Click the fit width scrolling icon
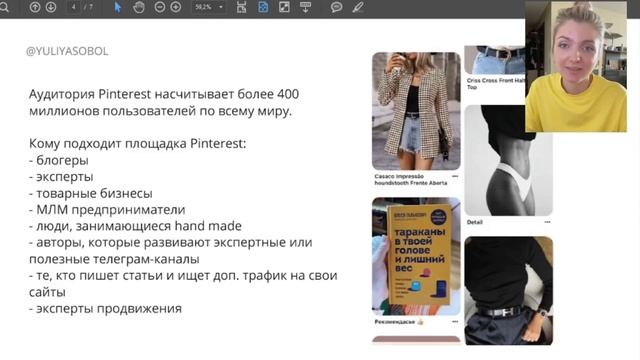This screenshot has height=360, width=640. click(x=241, y=7)
